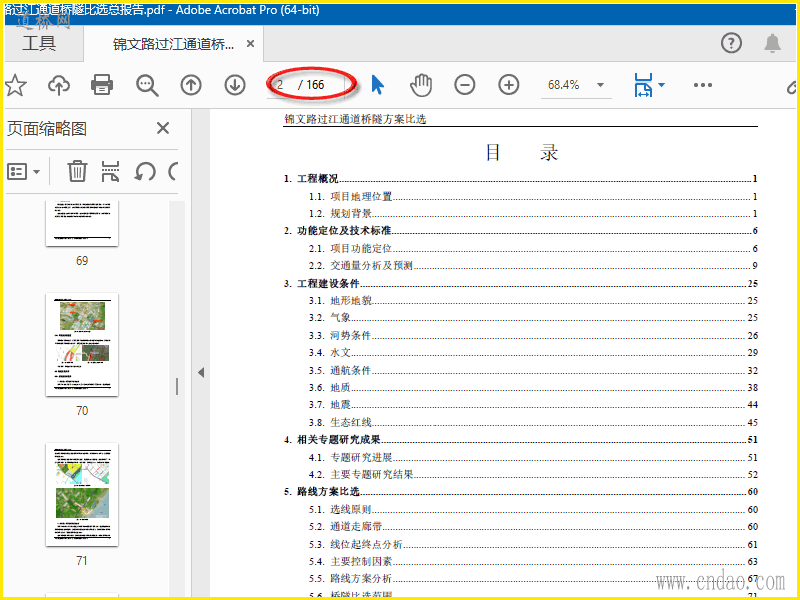Screen dimensions: 800x600
Task: Activate the hand pan tool
Action: click(421, 85)
